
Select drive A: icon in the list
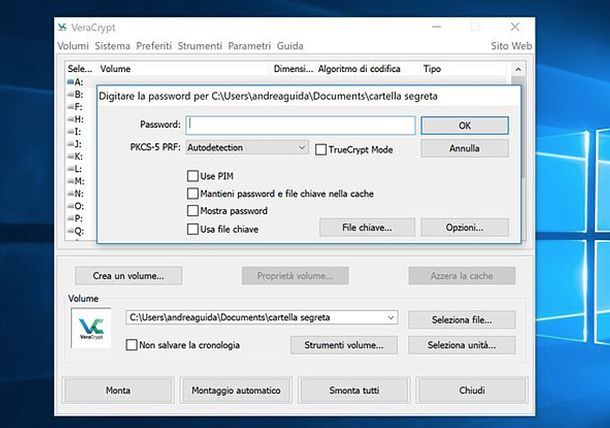point(70,82)
